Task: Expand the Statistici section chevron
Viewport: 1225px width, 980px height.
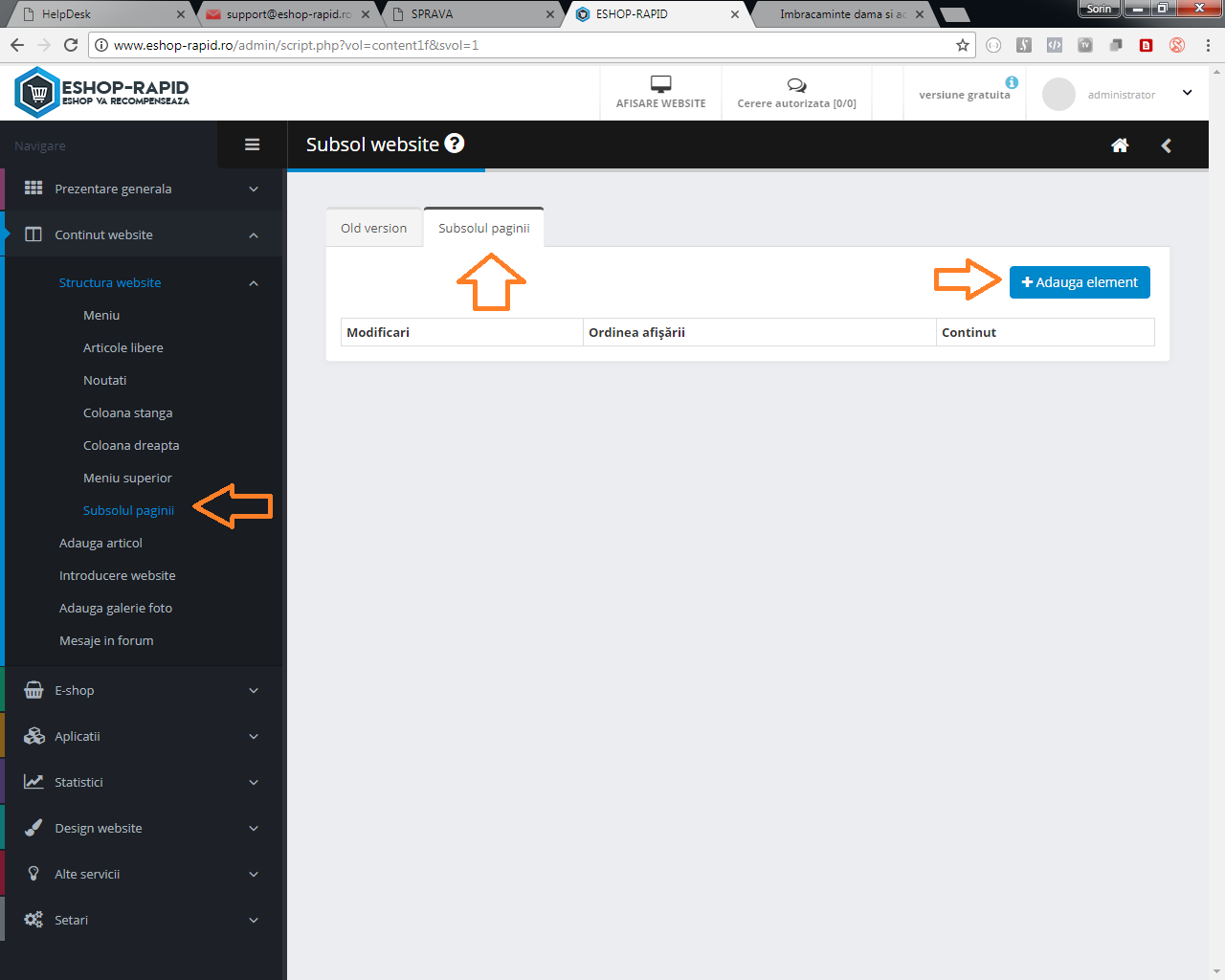Action: pos(254,782)
